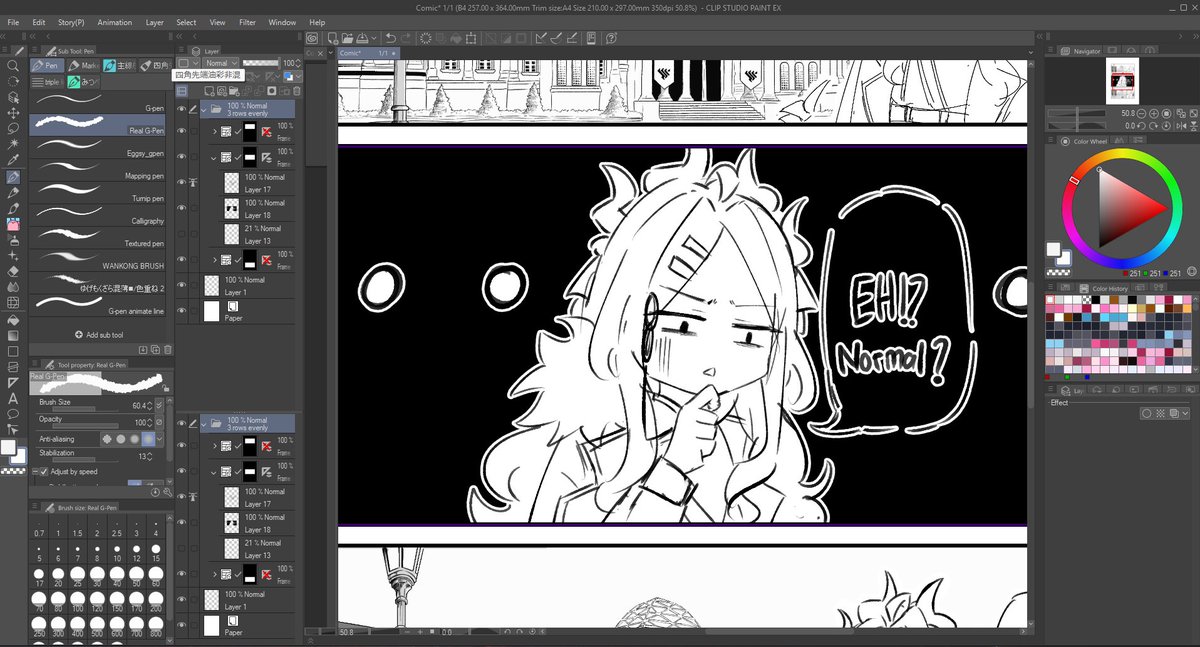Choose the Mapping pen sub tool
This screenshot has width=1200, height=647.
click(98, 168)
